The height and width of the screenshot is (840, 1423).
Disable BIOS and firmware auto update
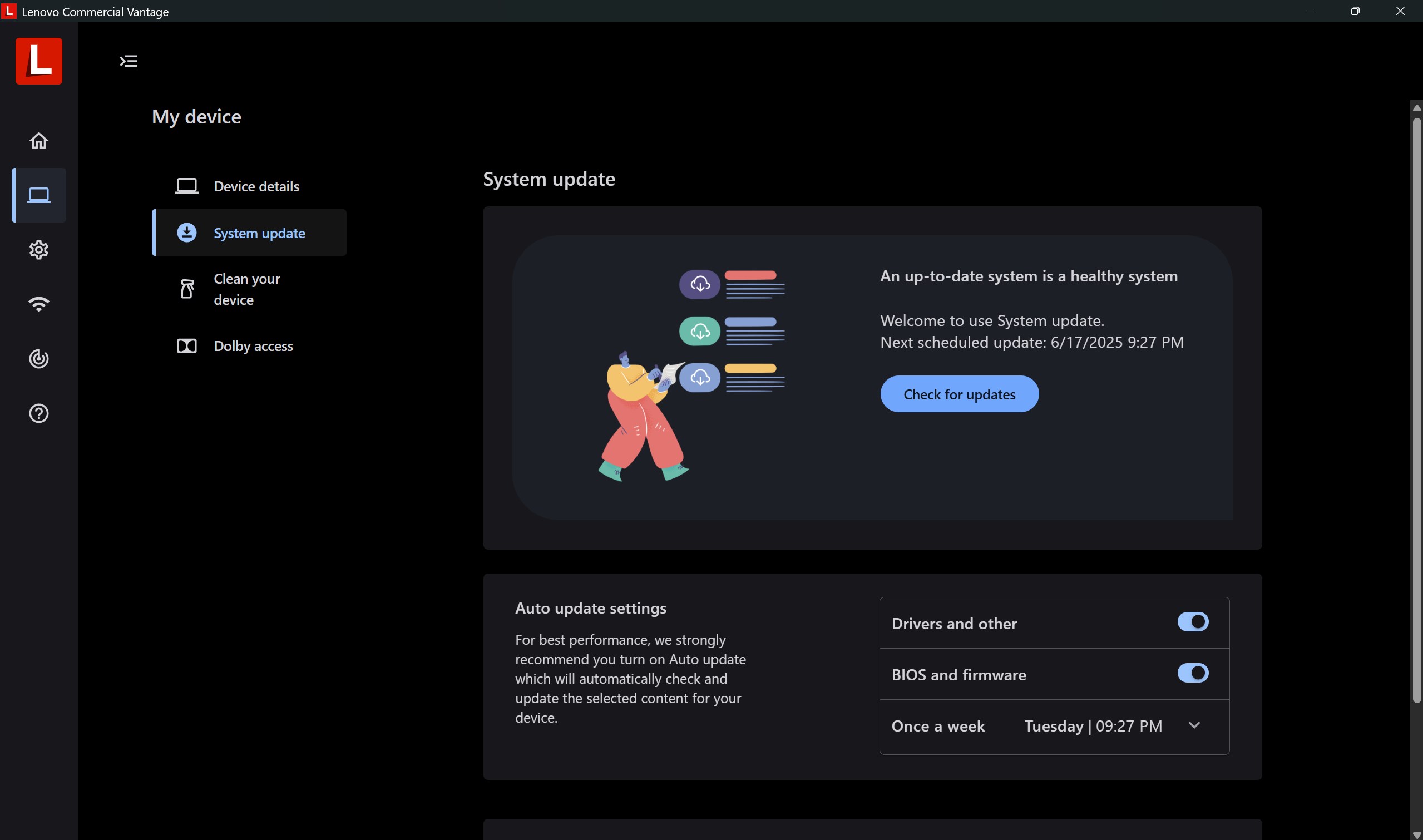click(x=1192, y=673)
